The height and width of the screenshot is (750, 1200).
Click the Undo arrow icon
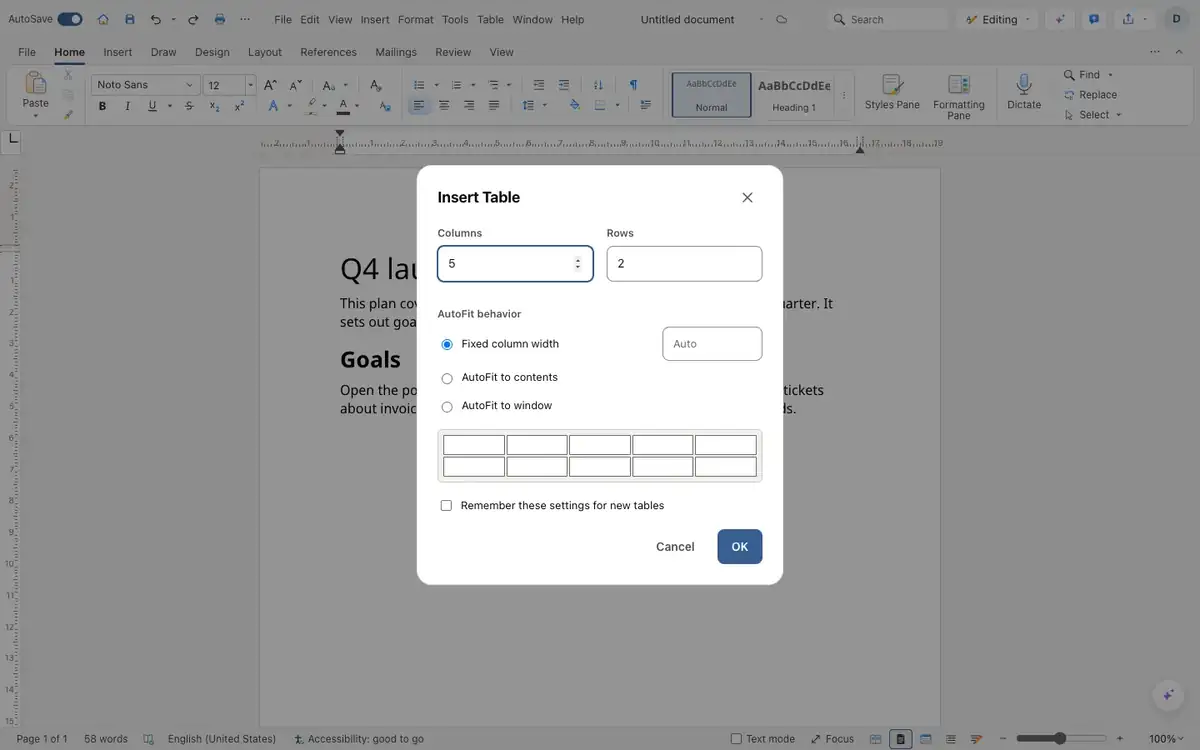(x=155, y=19)
